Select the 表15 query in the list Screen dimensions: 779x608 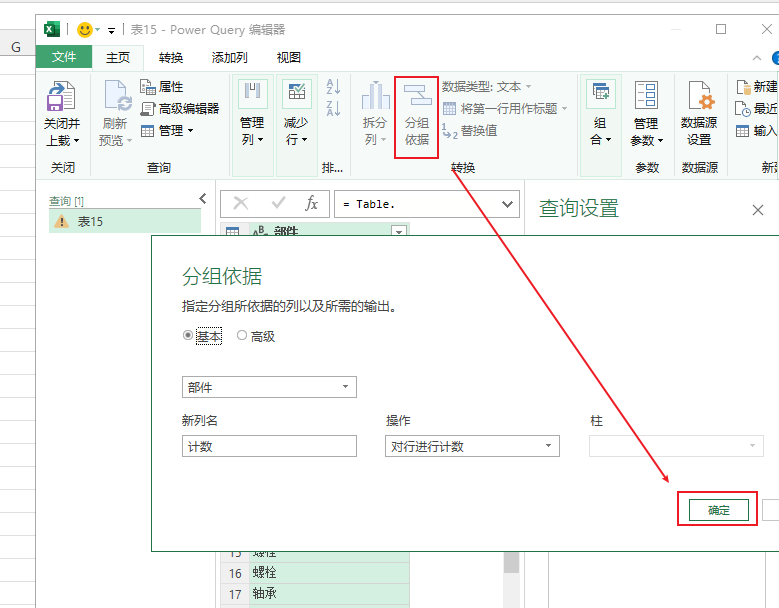tap(125, 221)
